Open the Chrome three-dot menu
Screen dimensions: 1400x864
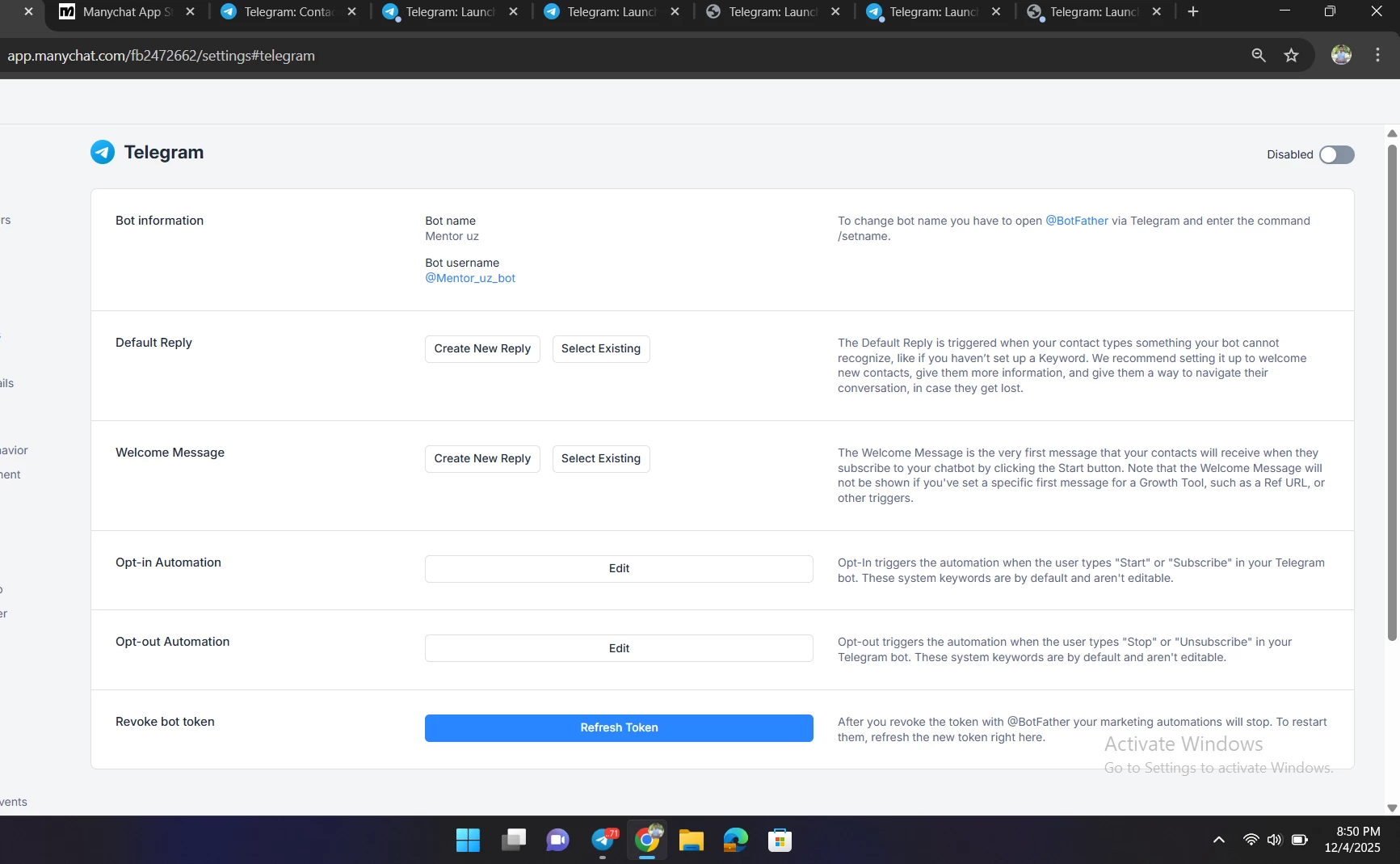click(x=1378, y=55)
